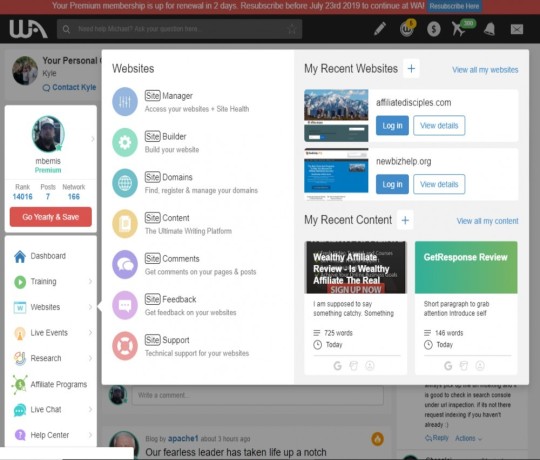Click the Site Comments speech bubbles icon

click(x=125, y=264)
